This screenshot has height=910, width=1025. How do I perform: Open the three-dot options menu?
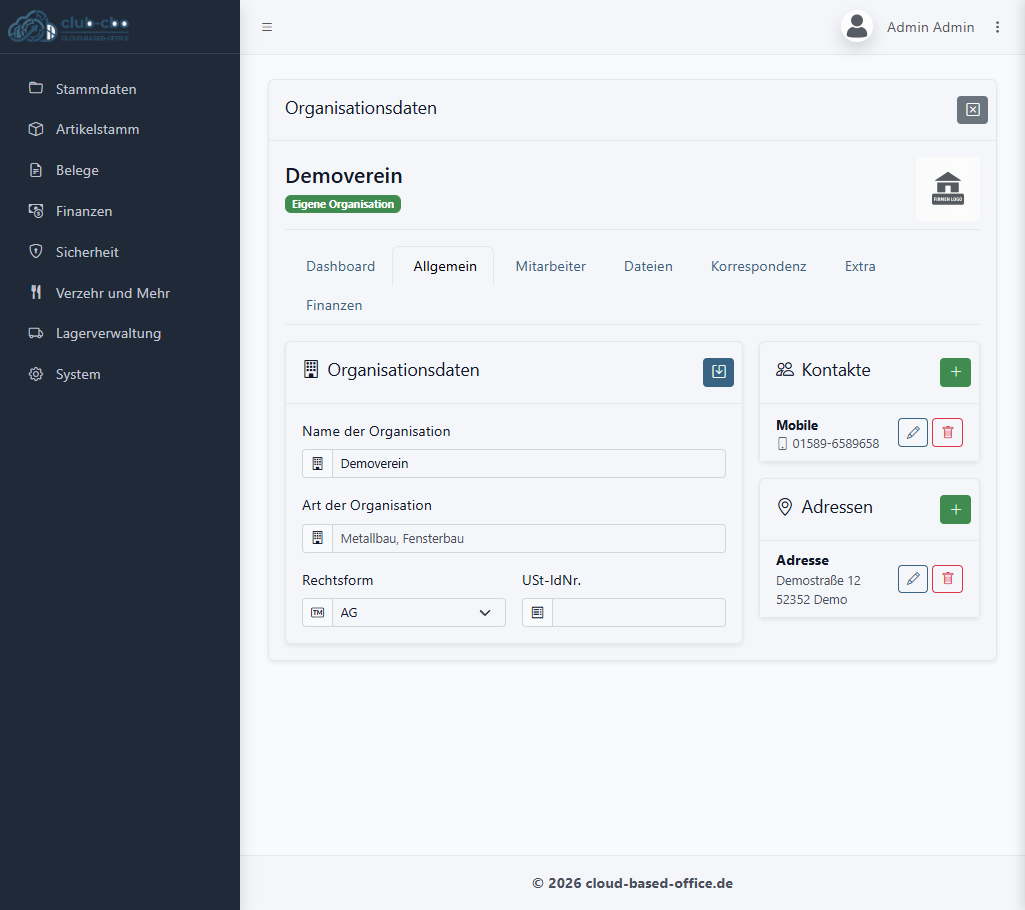tap(997, 27)
